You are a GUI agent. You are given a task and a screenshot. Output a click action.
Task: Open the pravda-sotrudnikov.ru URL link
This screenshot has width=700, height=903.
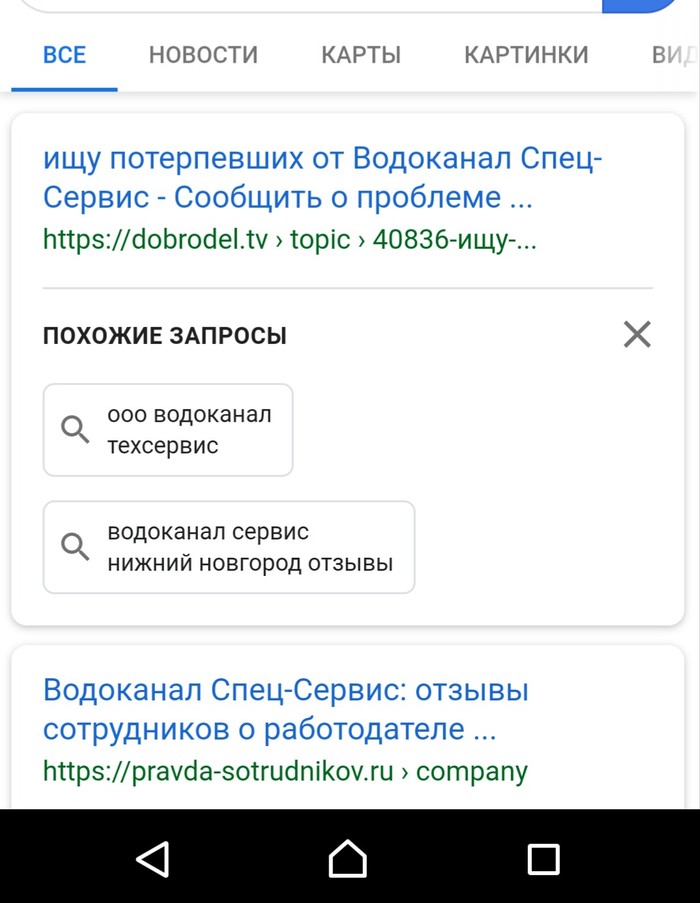pos(285,771)
